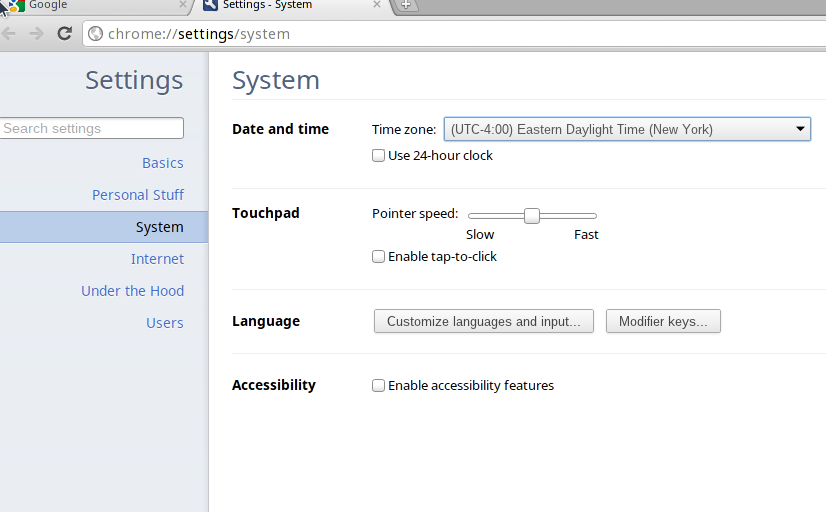
Task: Open Modifier keys settings button
Action: (663, 321)
